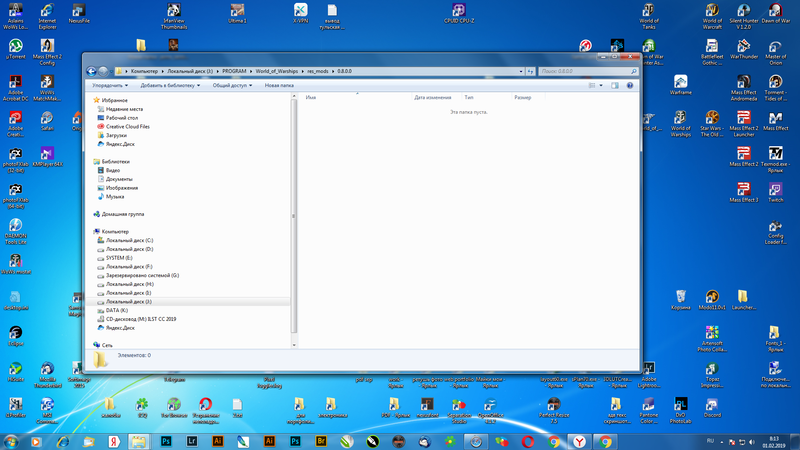Viewport: 800px width, 450px height.
Task: Open the Mass Effect Andromeda desktop icon
Action: click(x=743, y=89)
